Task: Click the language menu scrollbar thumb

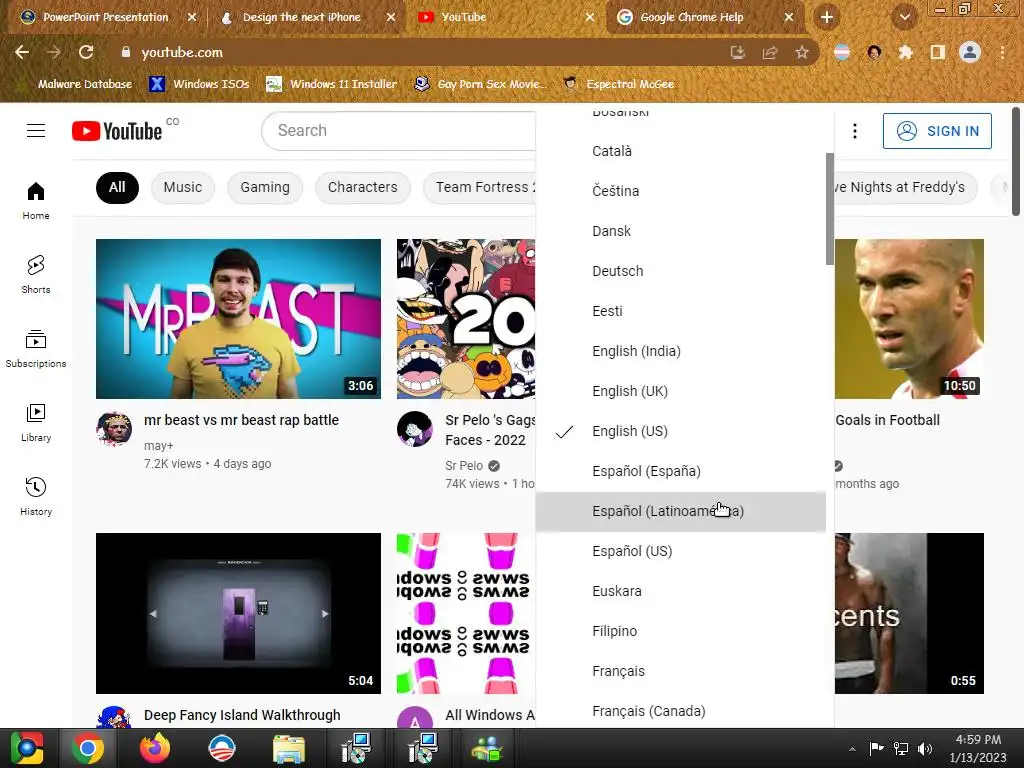Action: tap(829, 209)
